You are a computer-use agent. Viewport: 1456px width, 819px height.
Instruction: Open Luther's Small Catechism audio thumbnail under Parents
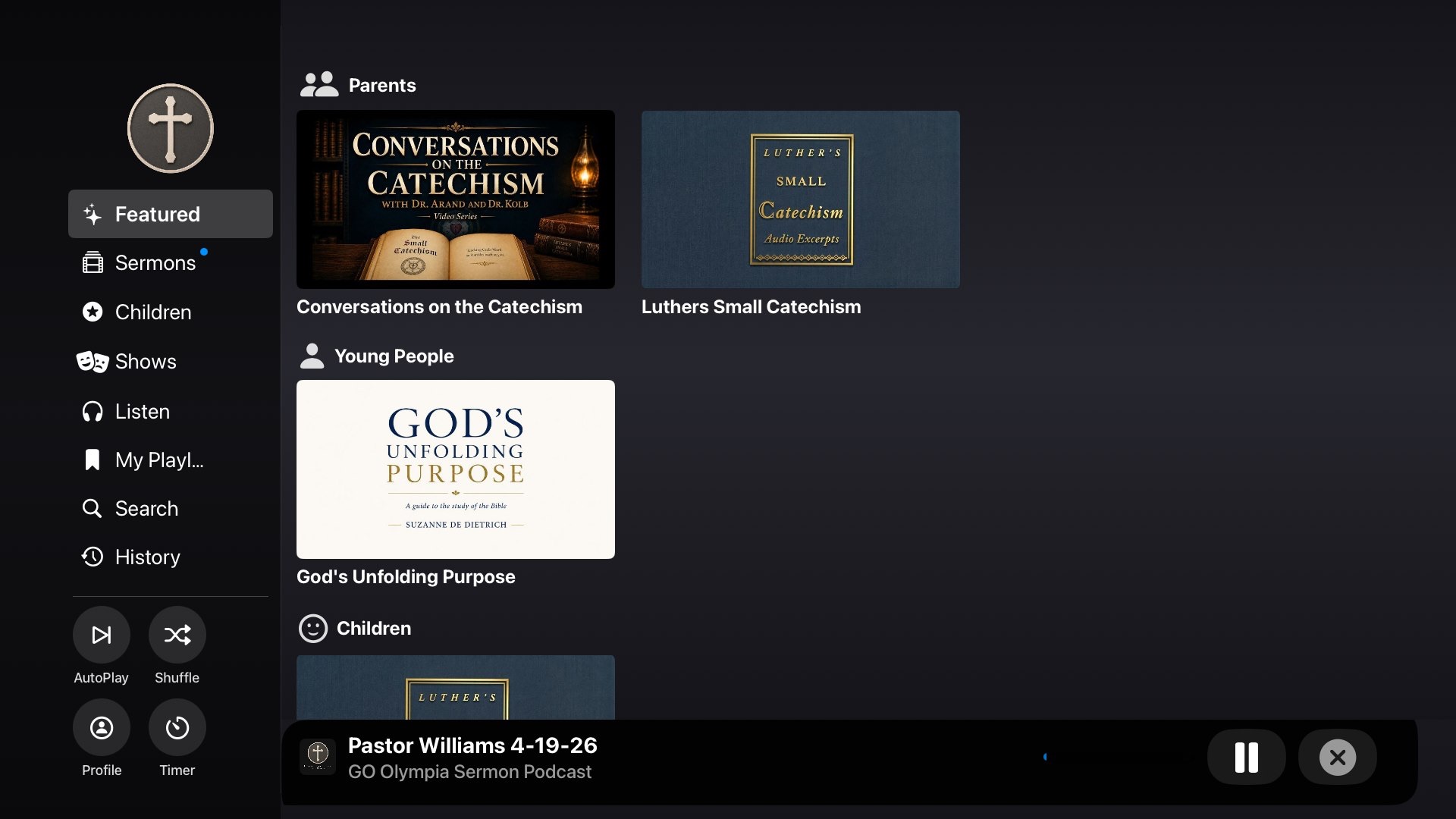801,199
